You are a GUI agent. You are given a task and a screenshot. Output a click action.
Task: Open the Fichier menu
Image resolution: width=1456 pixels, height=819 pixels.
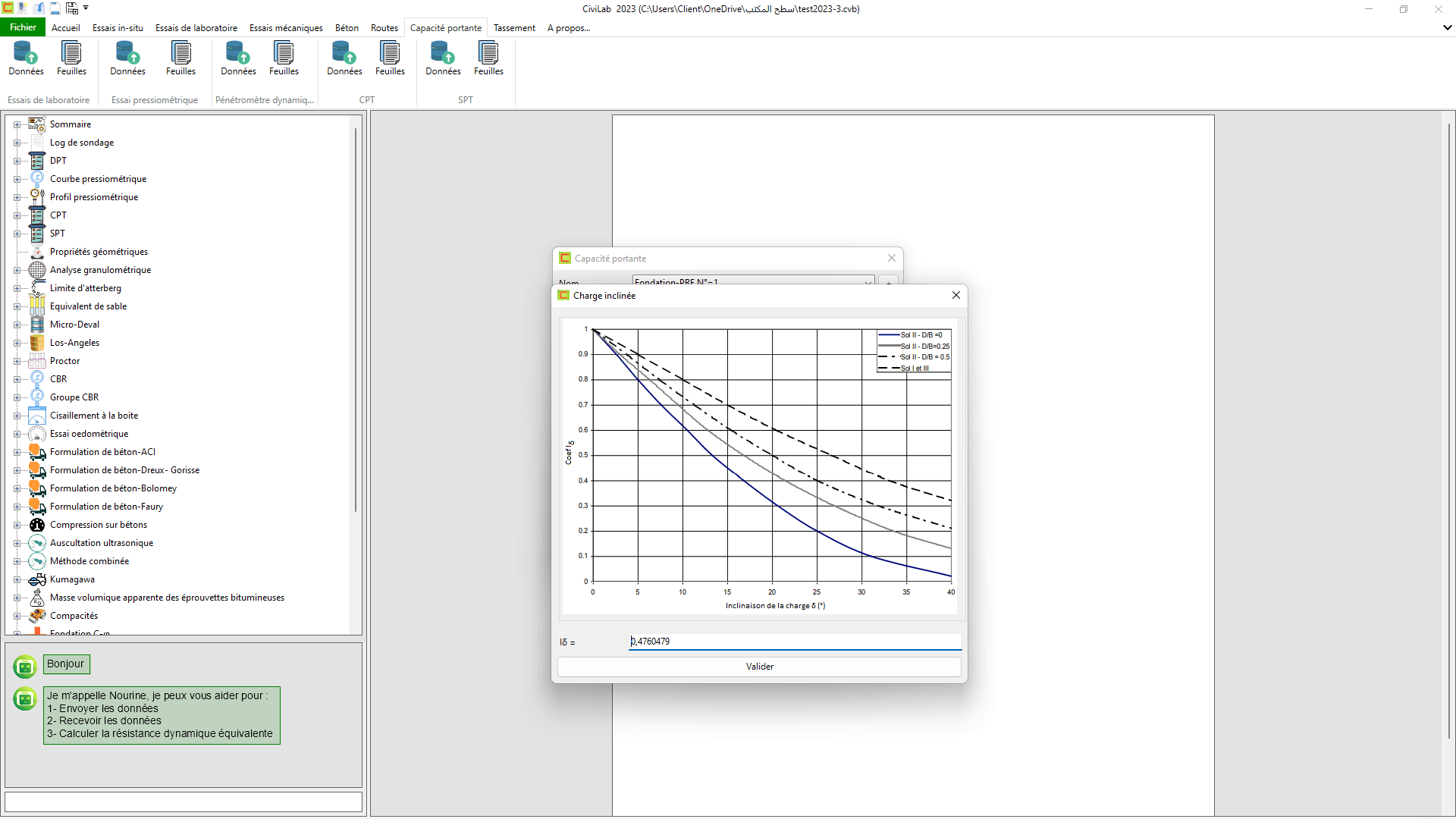pyautogui.click(x=23, y=27)
